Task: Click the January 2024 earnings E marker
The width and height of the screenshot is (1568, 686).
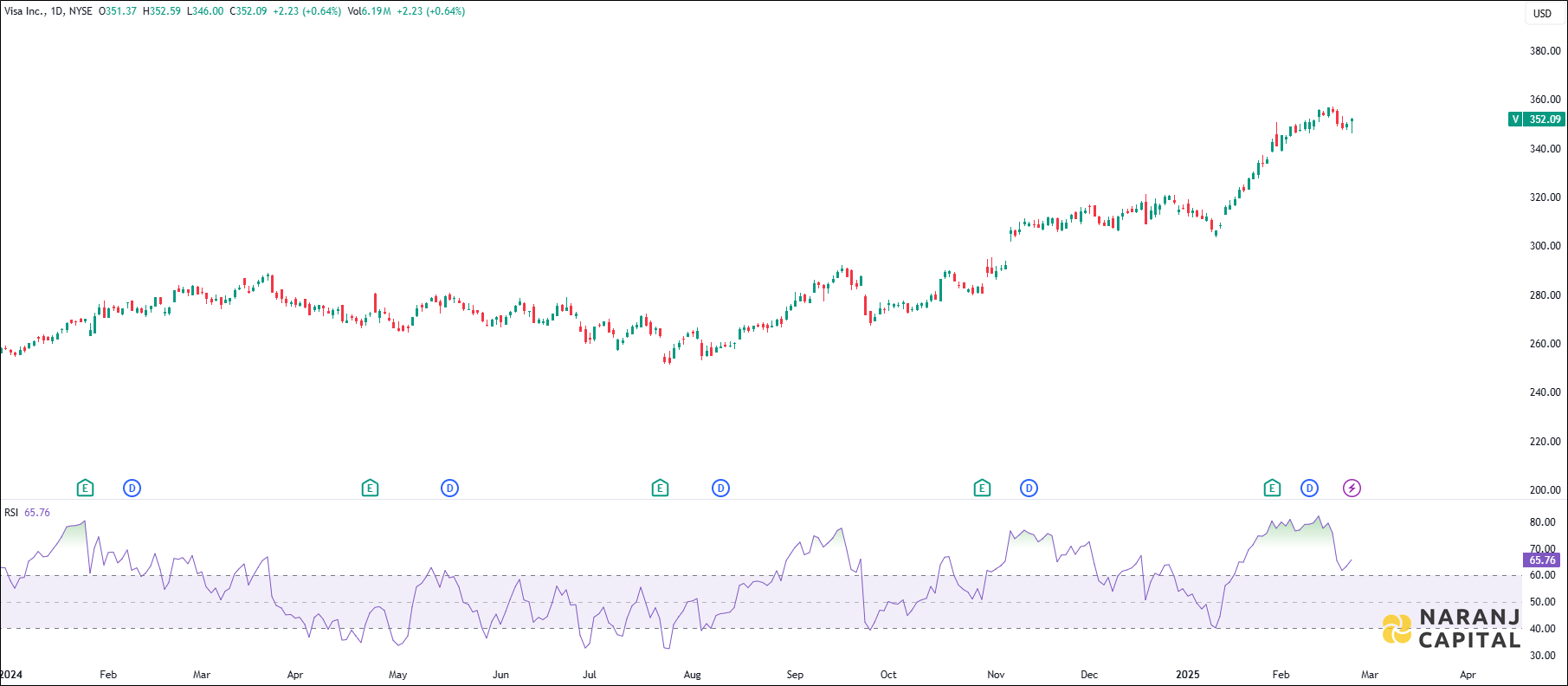Action: pos(85,489)
